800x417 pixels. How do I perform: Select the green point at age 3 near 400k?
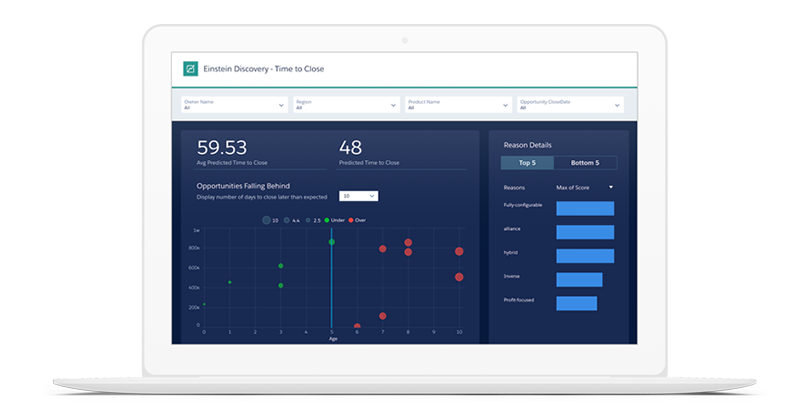pos(281,285)
